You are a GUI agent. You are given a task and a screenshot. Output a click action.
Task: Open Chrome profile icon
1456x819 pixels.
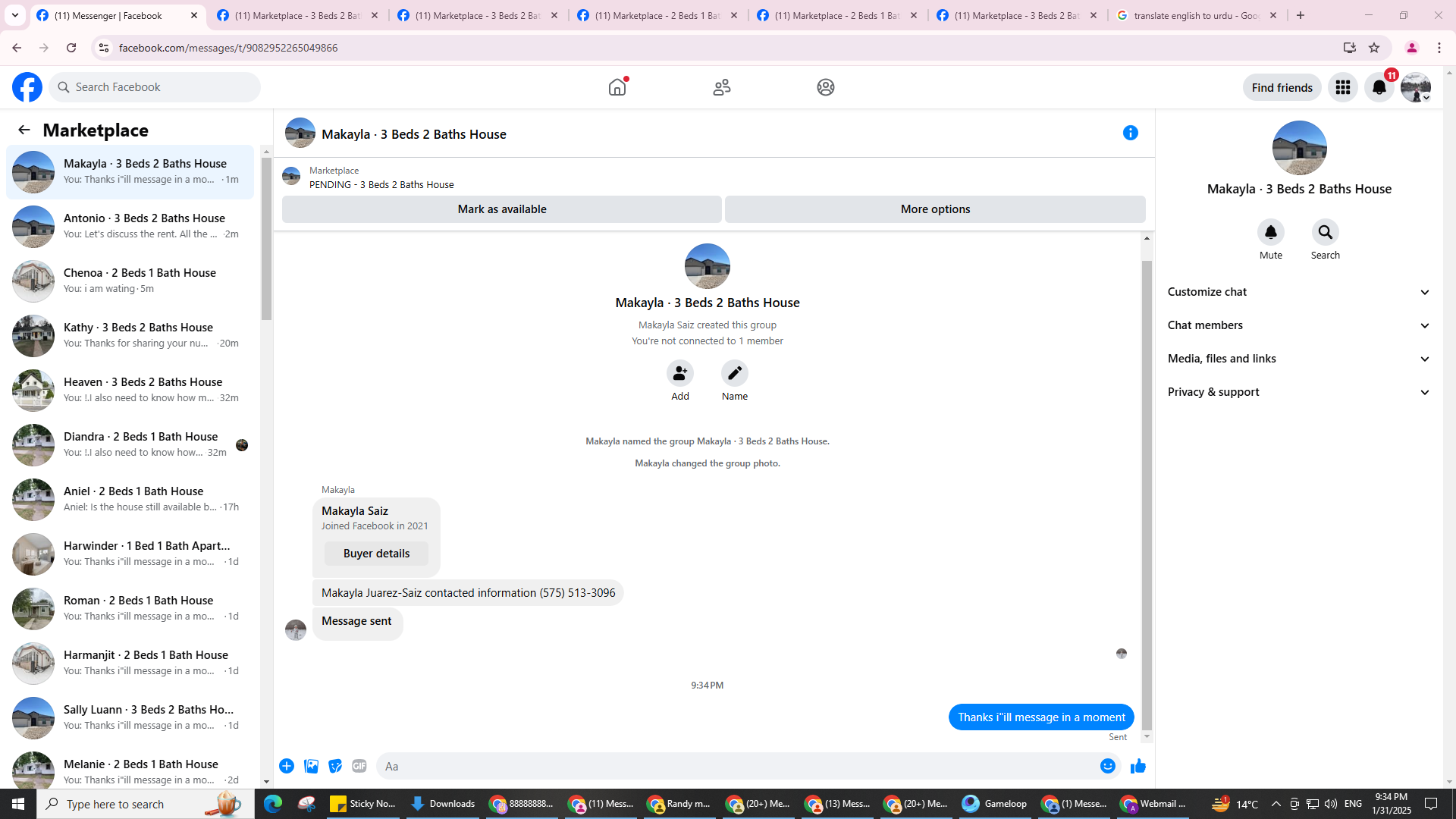pyautogui.click(x=1412, y=48)
